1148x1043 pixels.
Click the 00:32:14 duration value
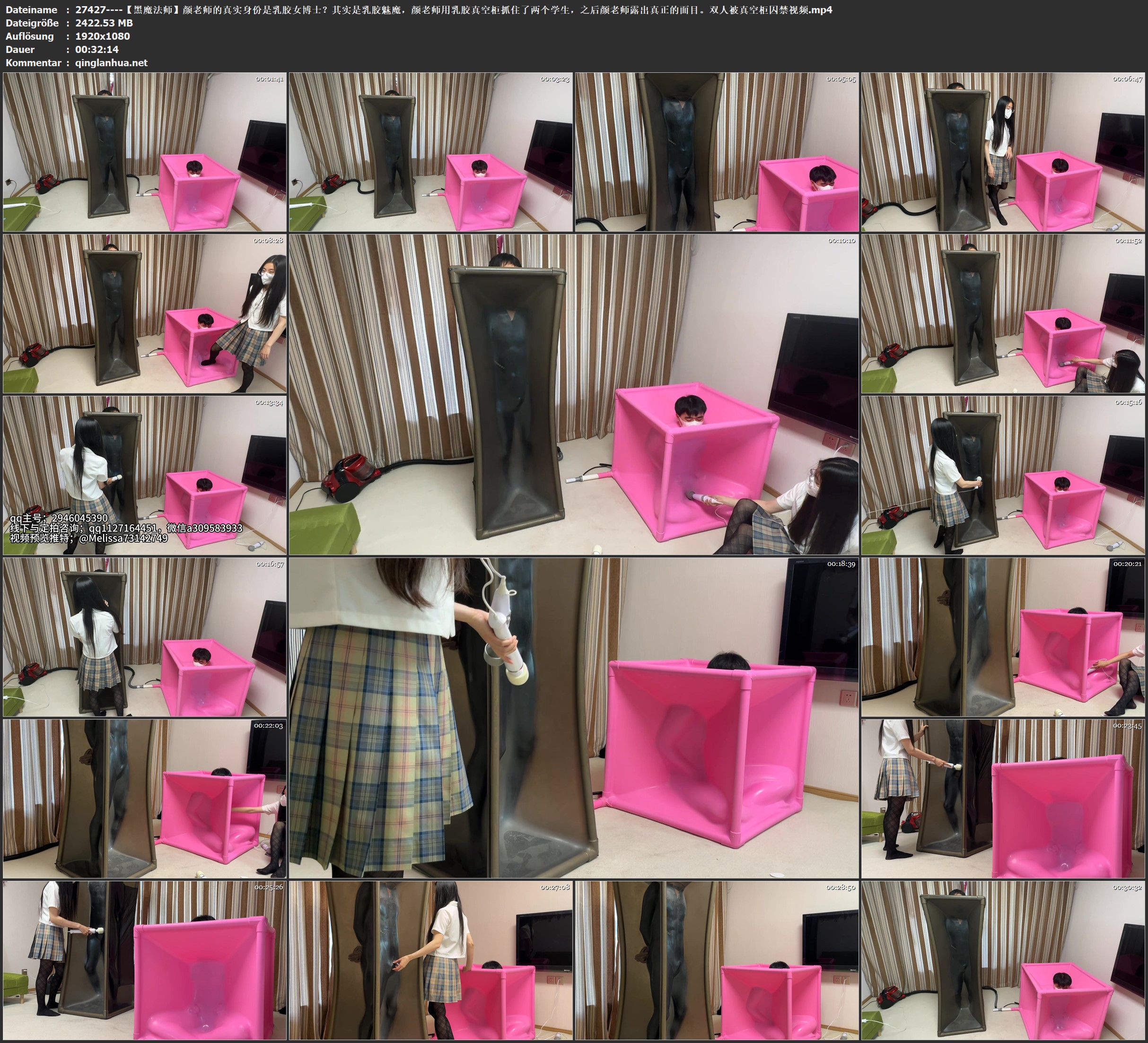pos(97,50)
